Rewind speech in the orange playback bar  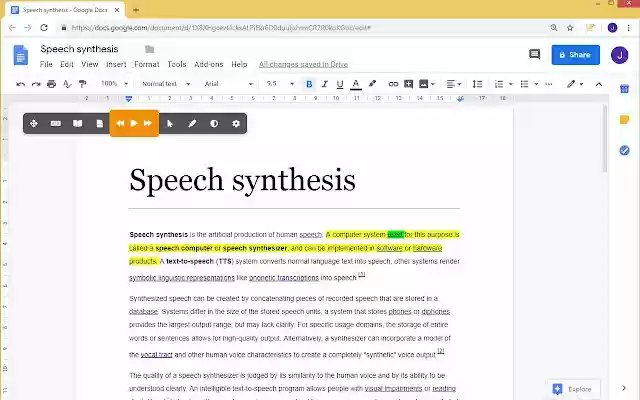[x=120, y=123]
